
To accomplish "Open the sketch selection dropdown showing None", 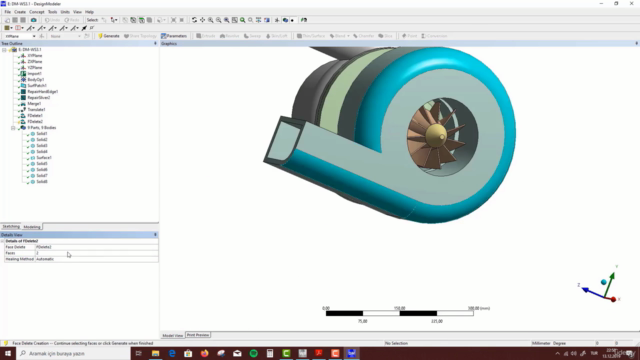I will pyautogui.click(x=79, y=36).
